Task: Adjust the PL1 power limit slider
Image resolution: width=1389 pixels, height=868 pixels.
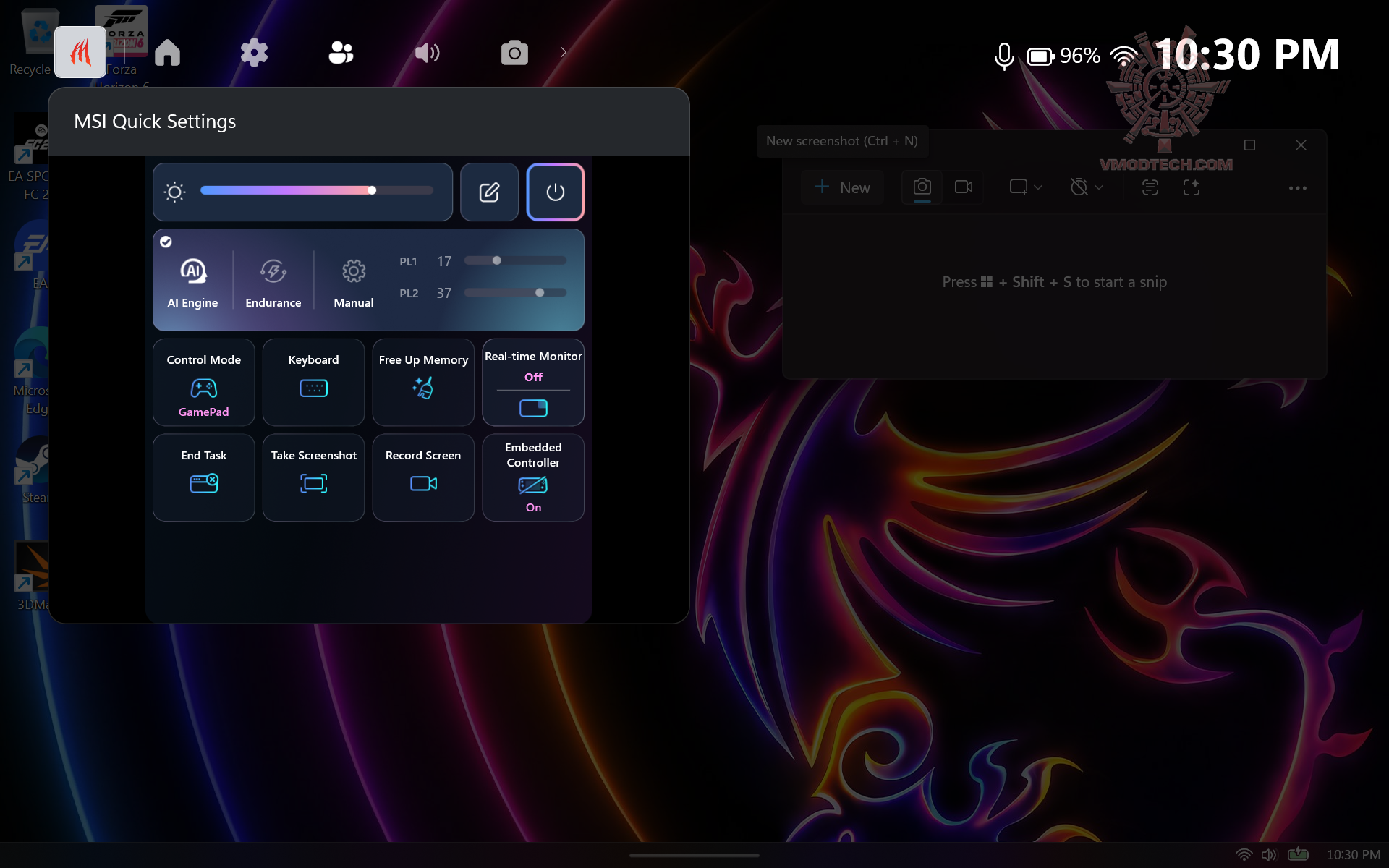Action: click(x=515, y=260)
